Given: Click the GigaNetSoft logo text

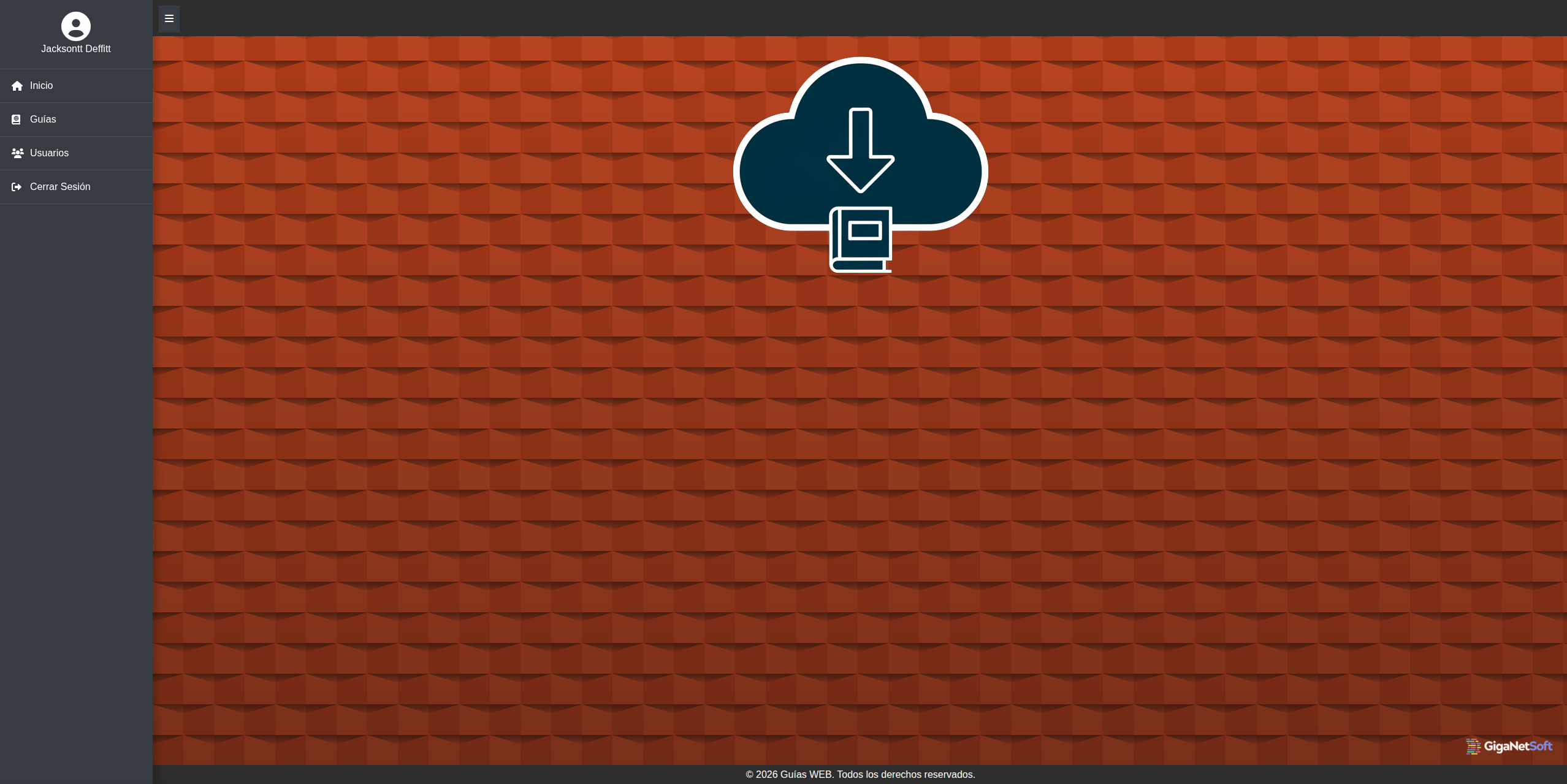Looking at the screenshot, I should point(1518,746).
